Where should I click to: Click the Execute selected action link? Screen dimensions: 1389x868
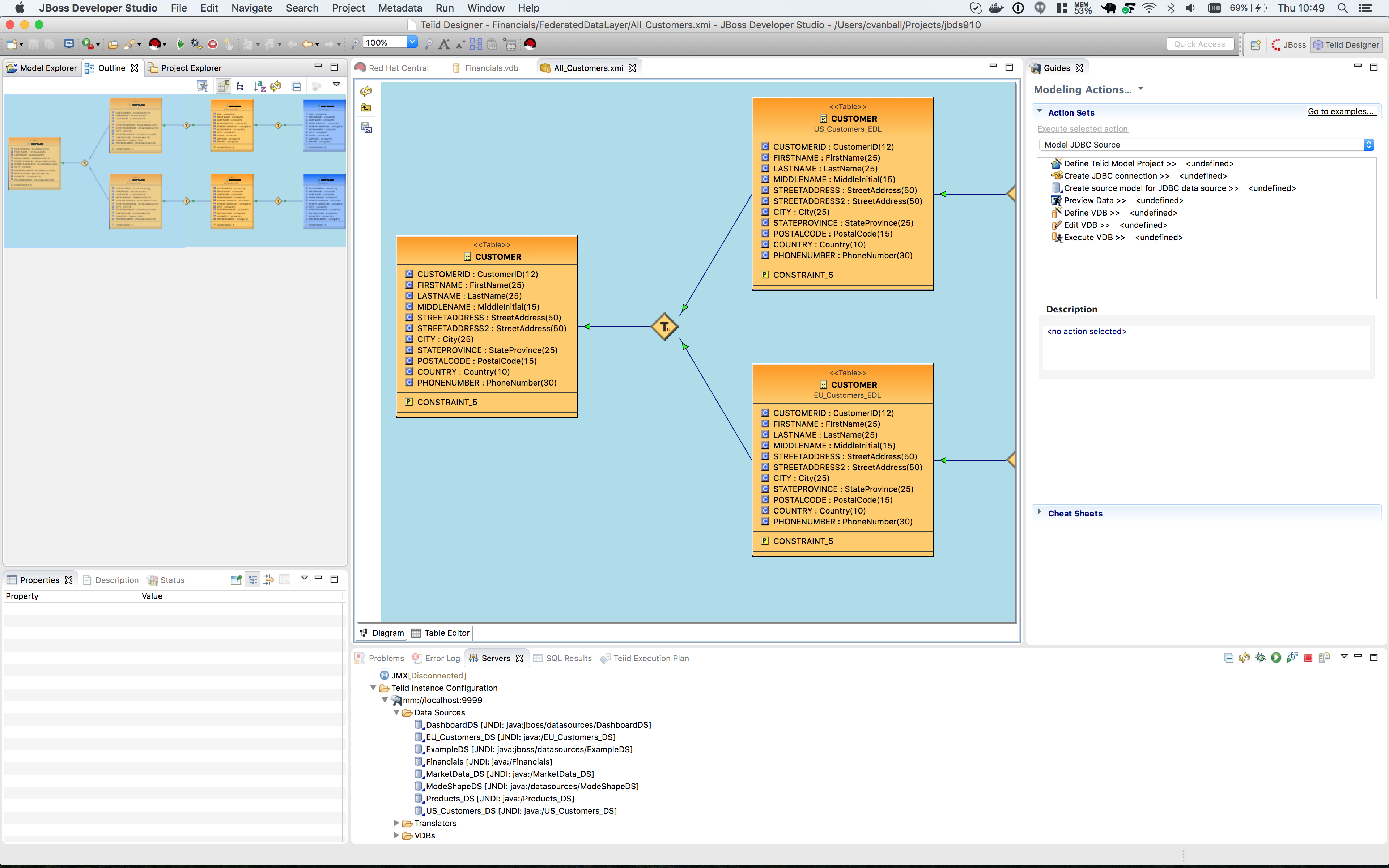click(x=1082, y=129)
